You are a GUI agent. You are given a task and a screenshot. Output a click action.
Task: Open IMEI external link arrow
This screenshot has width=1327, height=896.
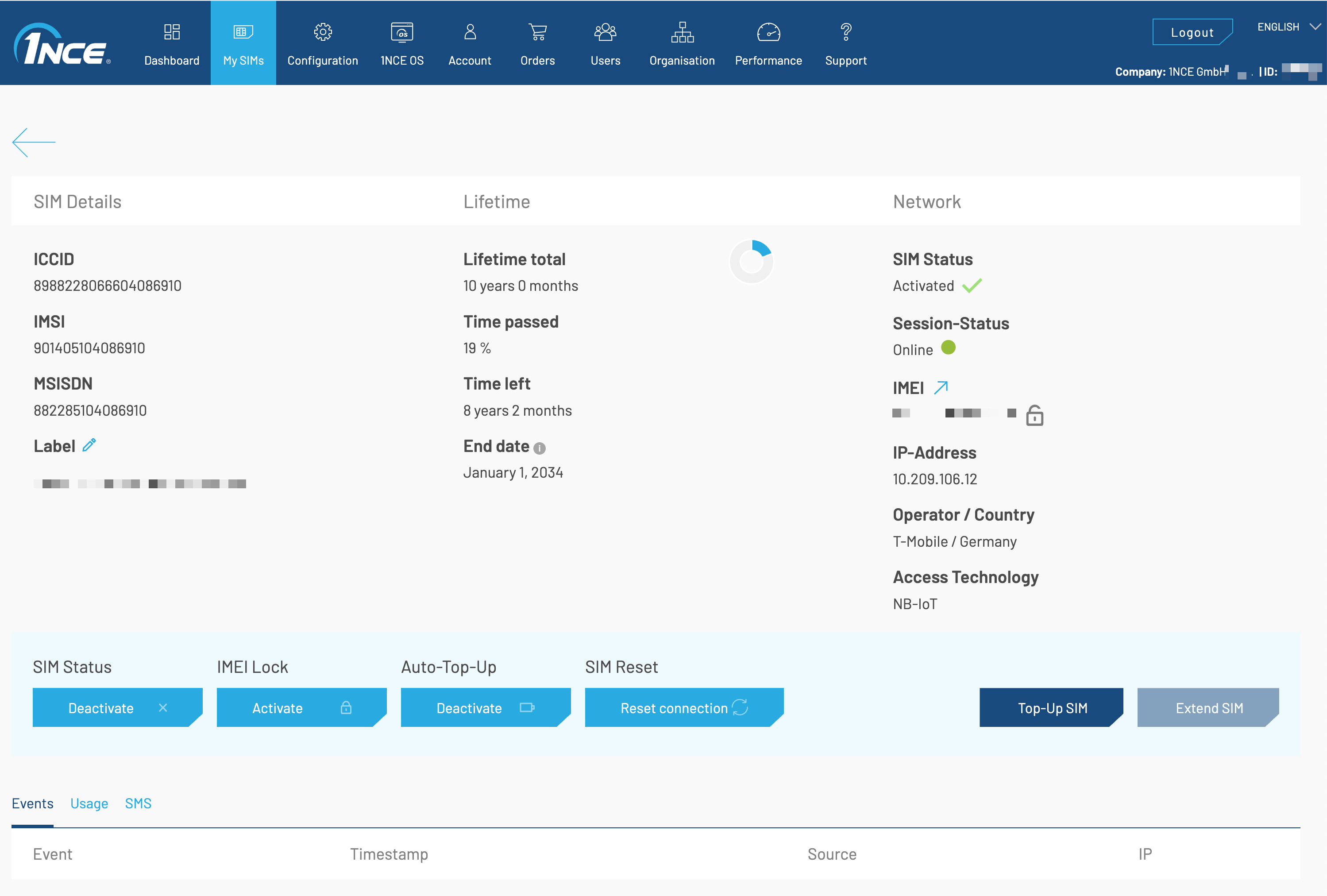[x=941, y=387]
